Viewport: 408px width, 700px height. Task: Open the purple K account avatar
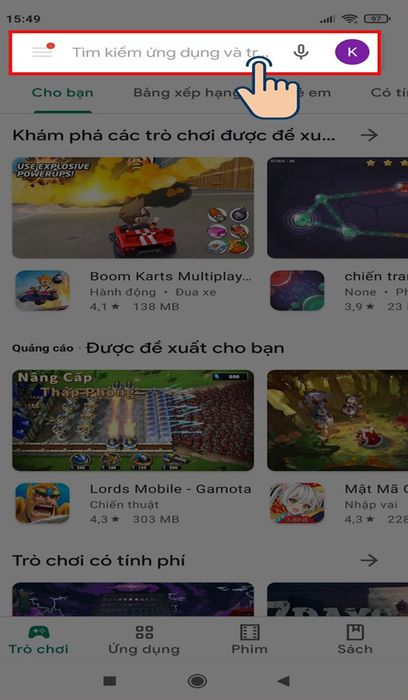[352, 52]
